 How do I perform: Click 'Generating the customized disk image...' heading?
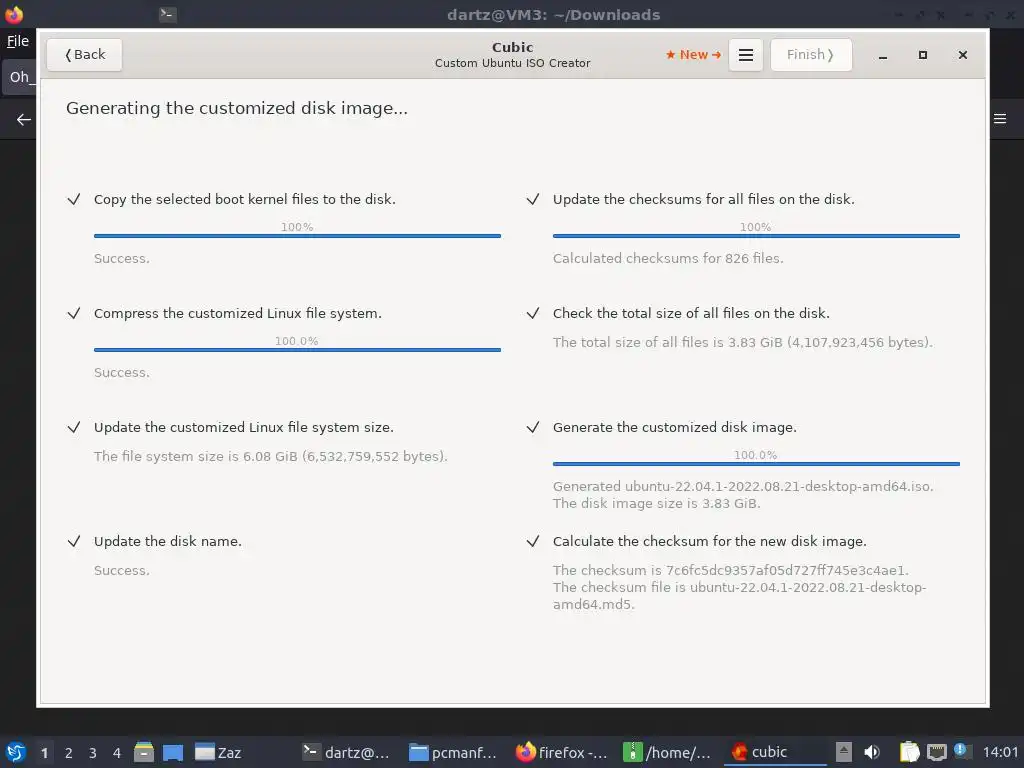(237, 108)
